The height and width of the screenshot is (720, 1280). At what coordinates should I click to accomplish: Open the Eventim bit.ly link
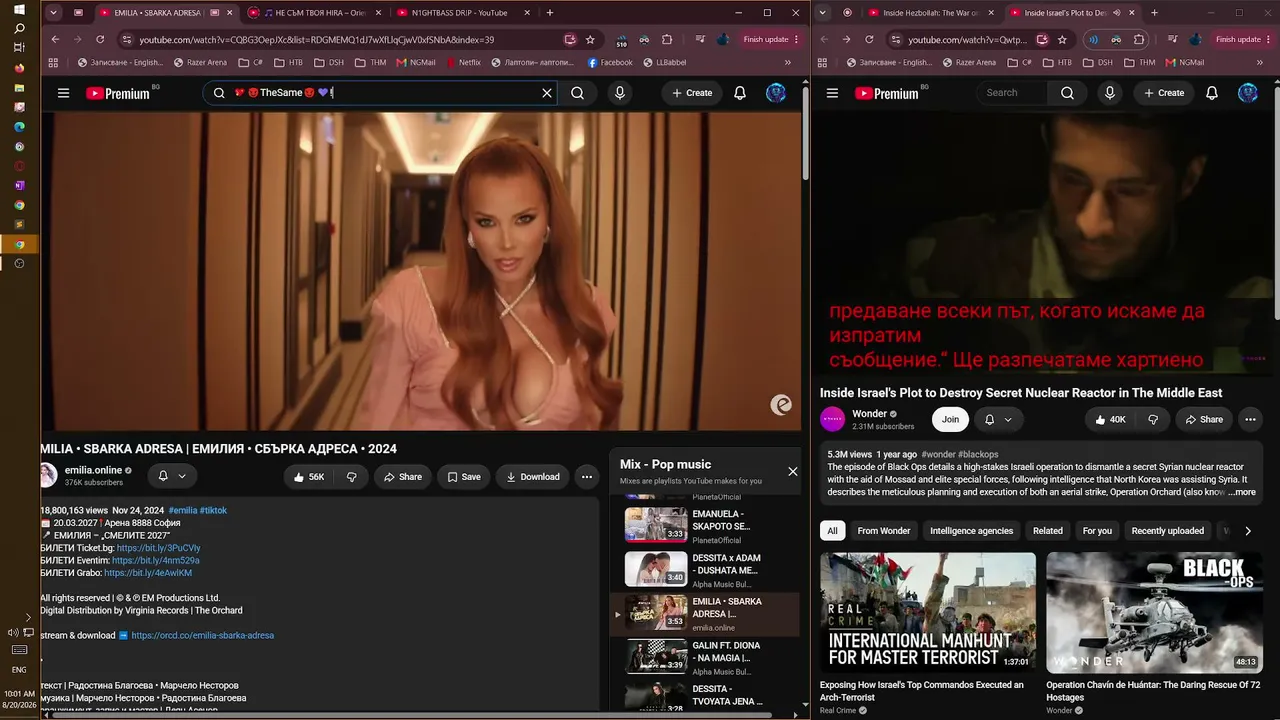[x=155, y=561]
